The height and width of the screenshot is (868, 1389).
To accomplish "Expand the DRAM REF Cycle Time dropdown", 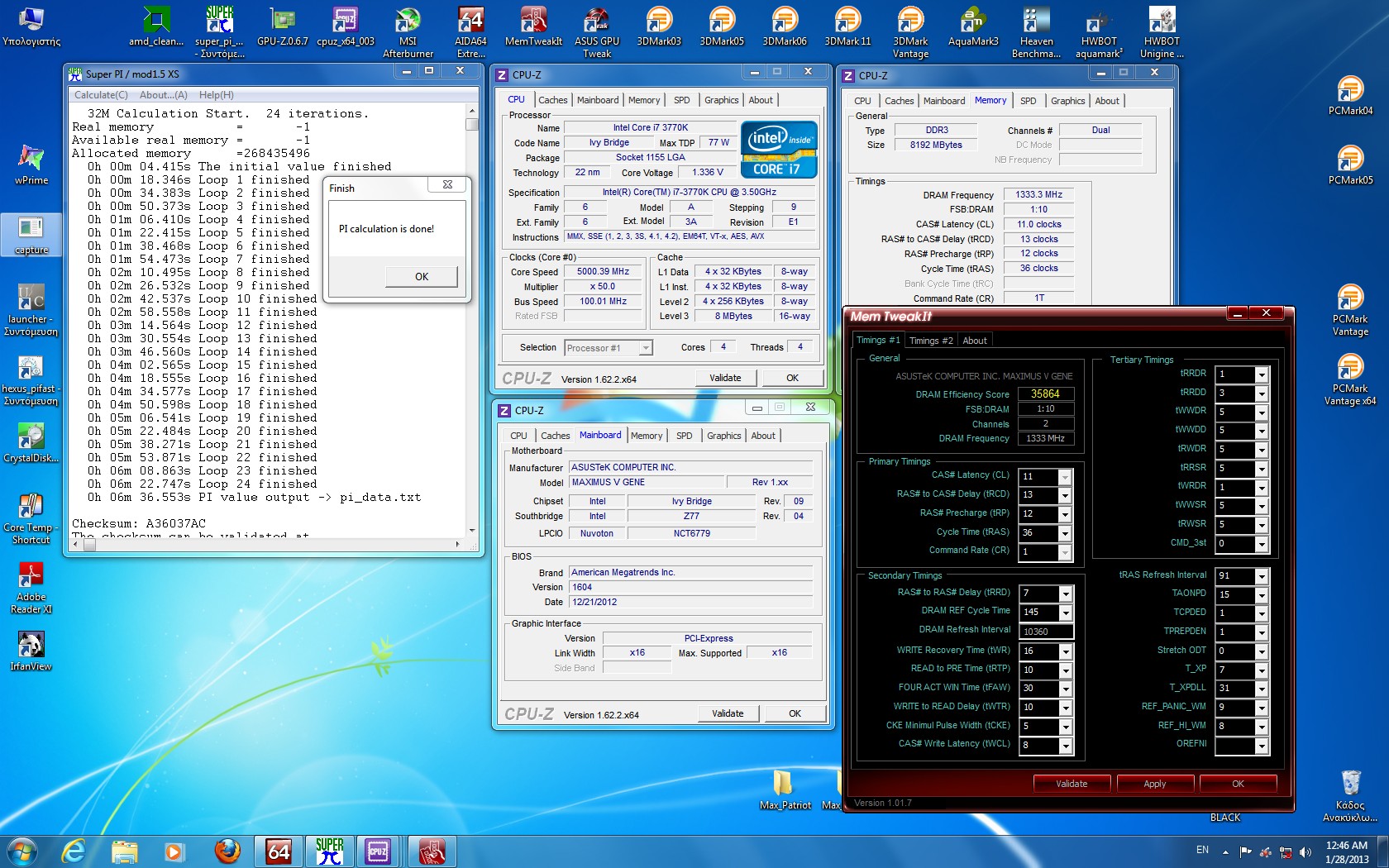I will click(1066, 613).
